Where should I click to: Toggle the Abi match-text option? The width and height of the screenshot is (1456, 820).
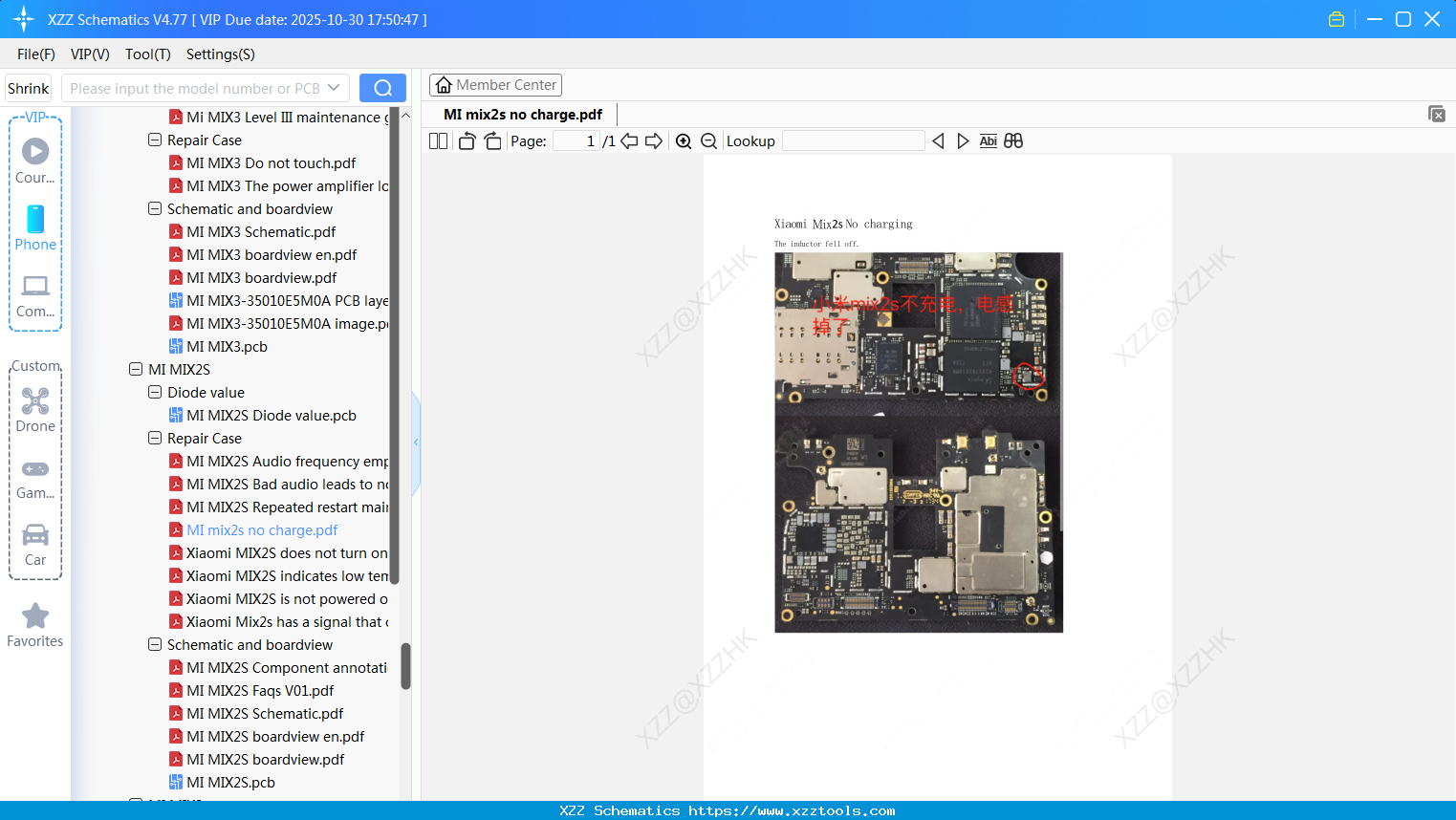tap(988, 141)
